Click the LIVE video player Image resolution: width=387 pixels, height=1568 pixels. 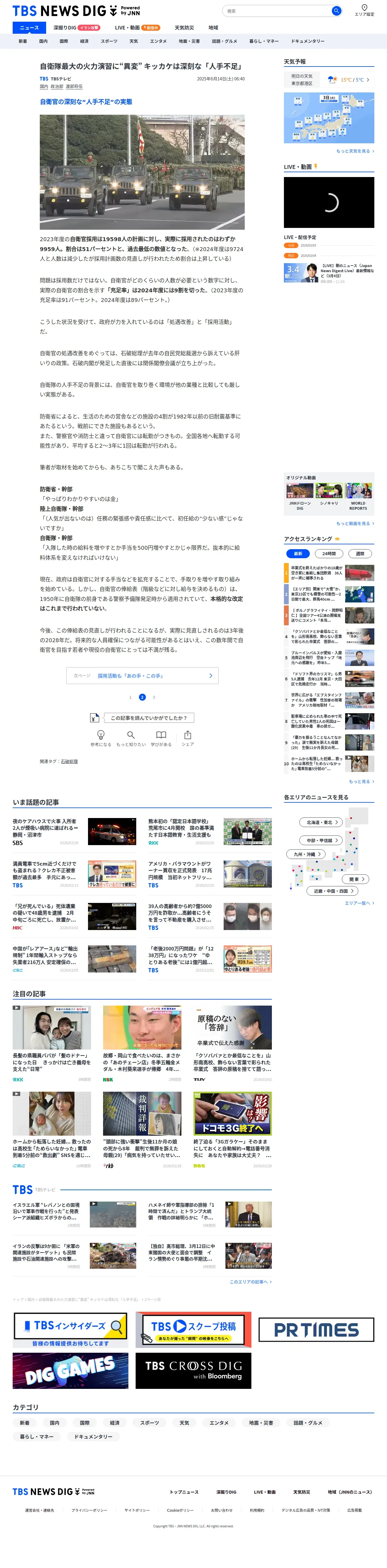(329, 202)
